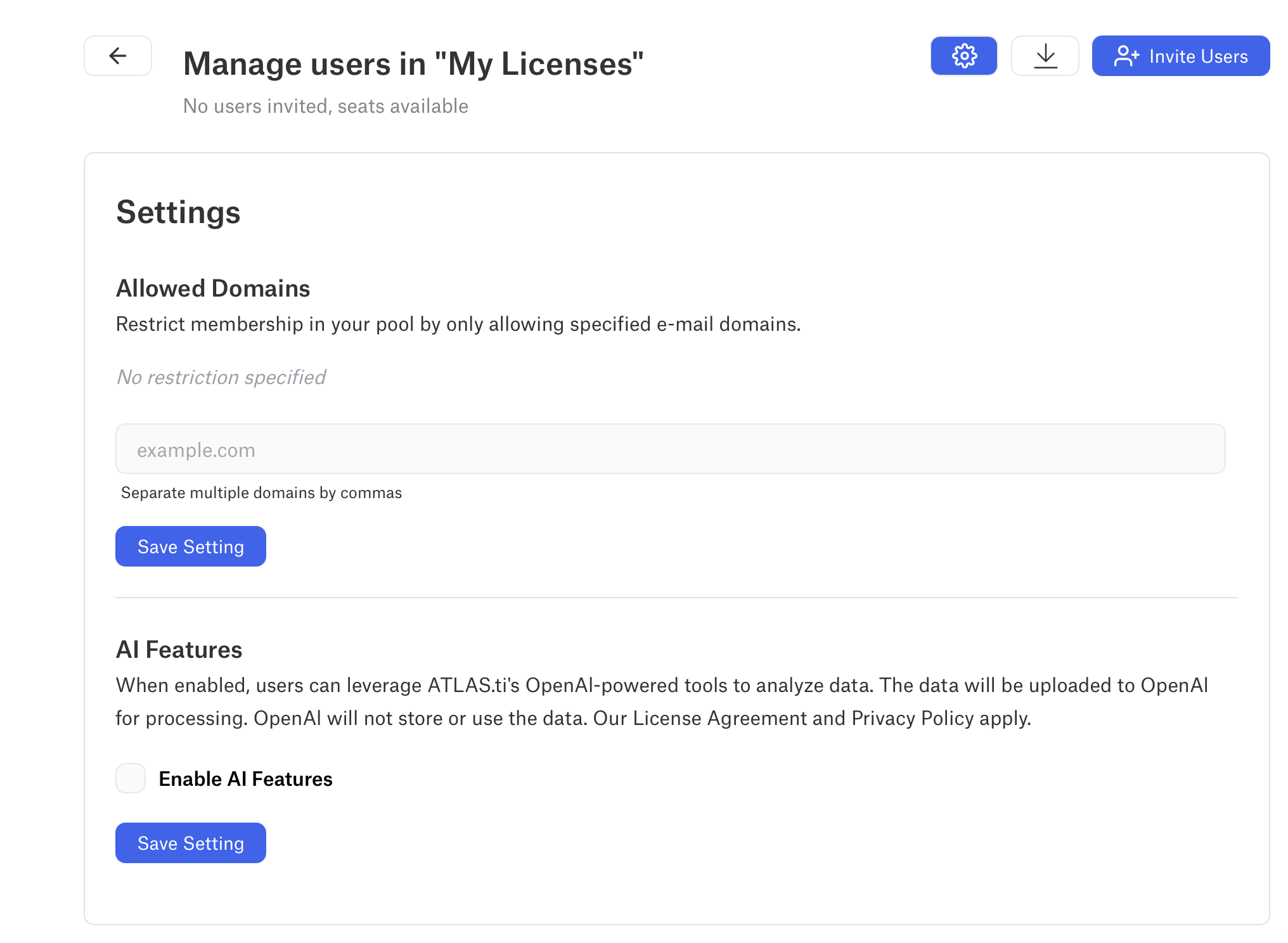Click the No restriction specified text

(221, 377)
